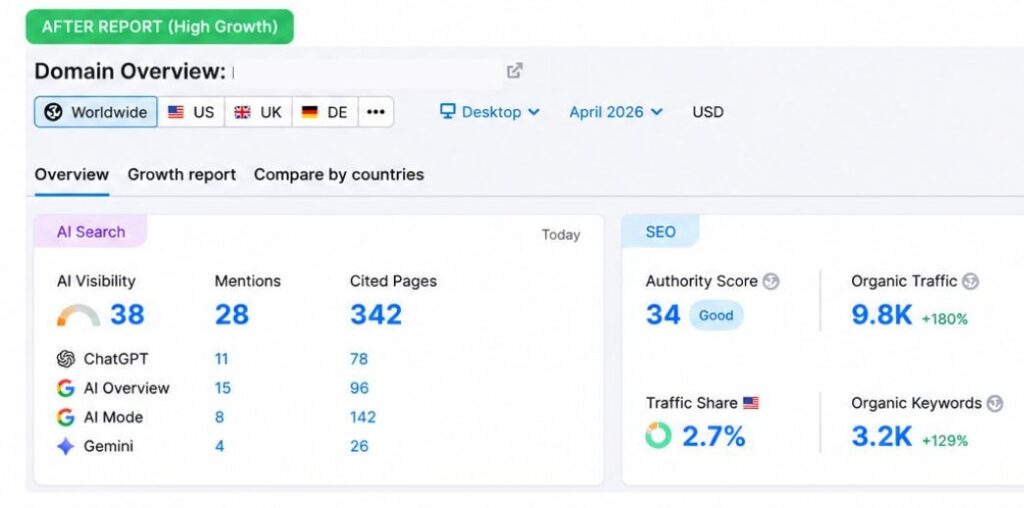Switch to UK database

point(258,112)
